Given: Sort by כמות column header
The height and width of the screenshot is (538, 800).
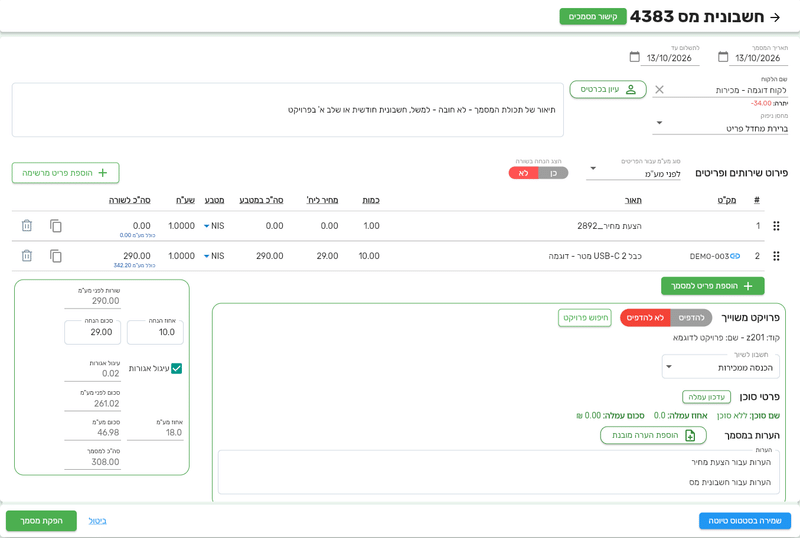Looking at the screenshot, I should 371,200.
